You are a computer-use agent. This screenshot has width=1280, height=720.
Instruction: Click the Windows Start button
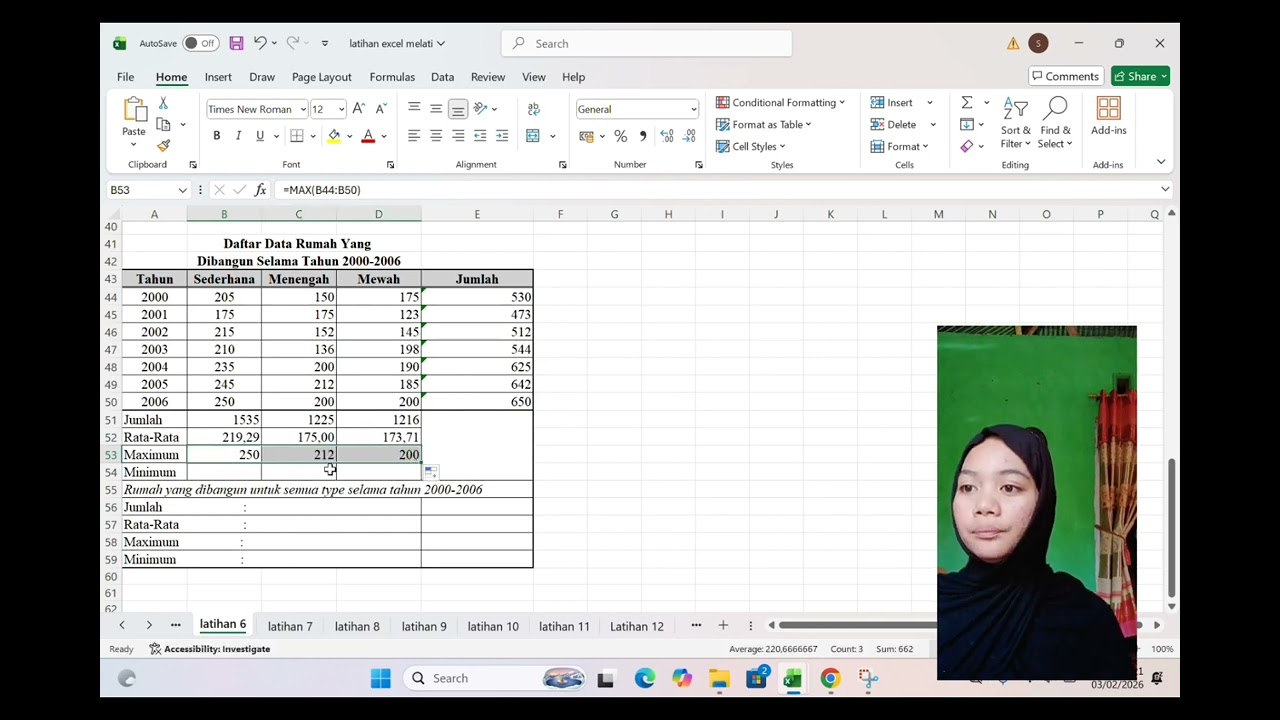click(381, 679)
